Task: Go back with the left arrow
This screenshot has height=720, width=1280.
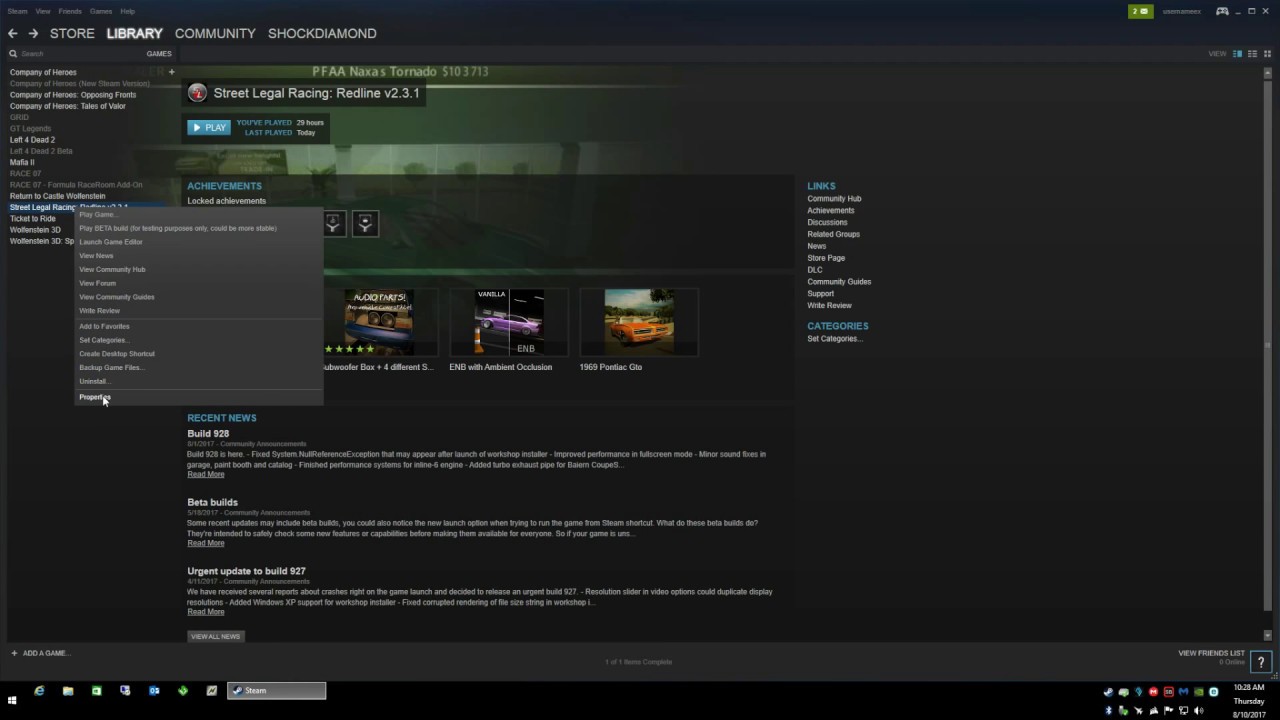Action: click(x=13, y=33)
